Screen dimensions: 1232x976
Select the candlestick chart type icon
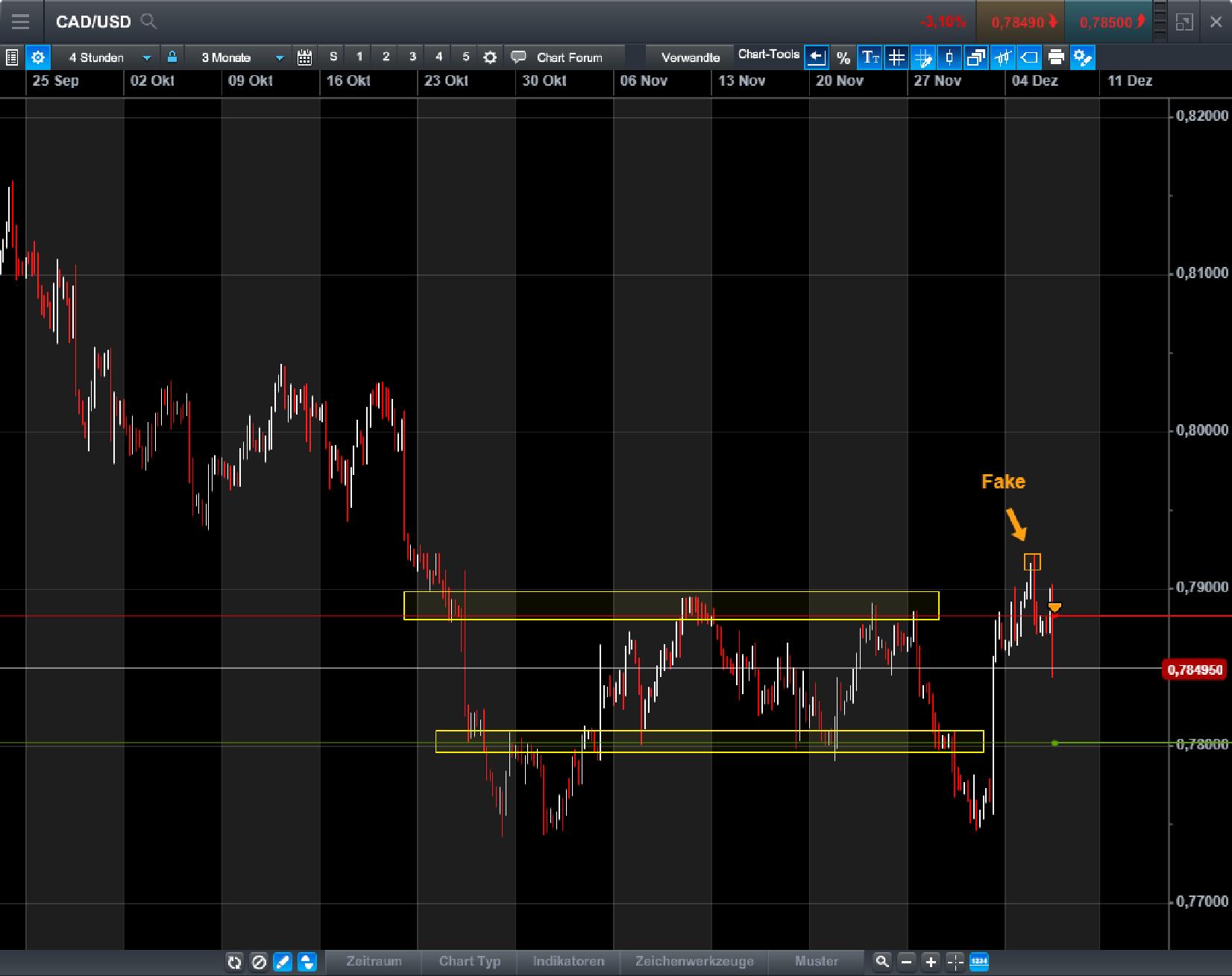(949, 57)
